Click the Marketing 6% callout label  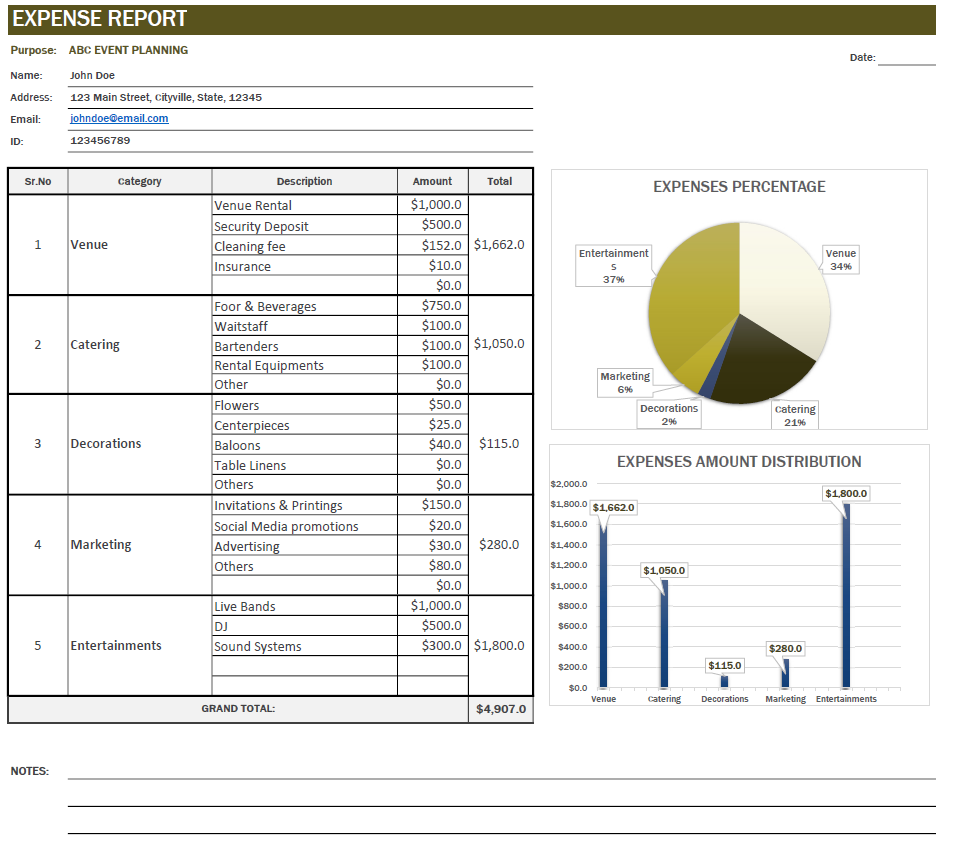point(625,381)
